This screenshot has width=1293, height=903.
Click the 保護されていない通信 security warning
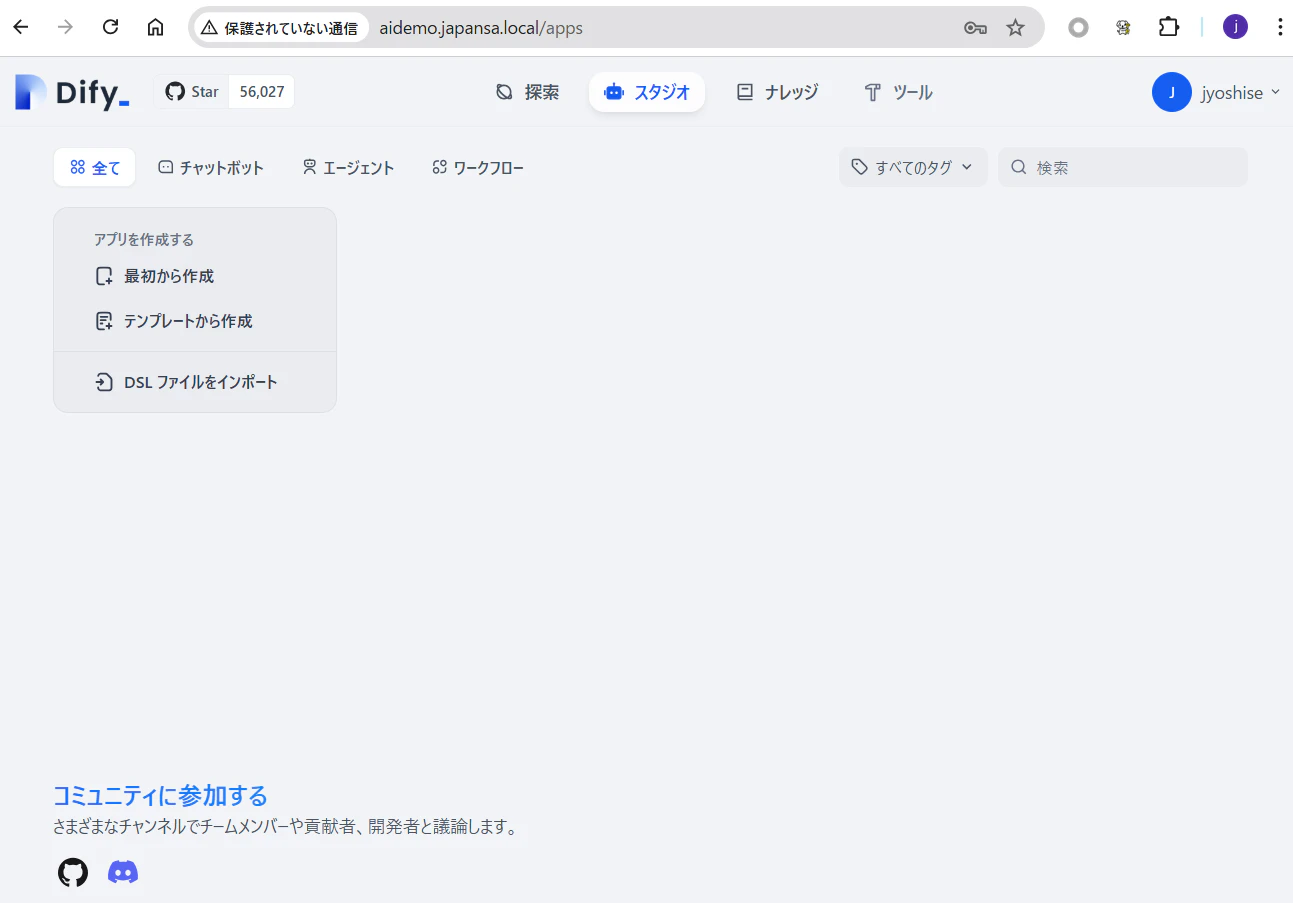coord(280,28)
